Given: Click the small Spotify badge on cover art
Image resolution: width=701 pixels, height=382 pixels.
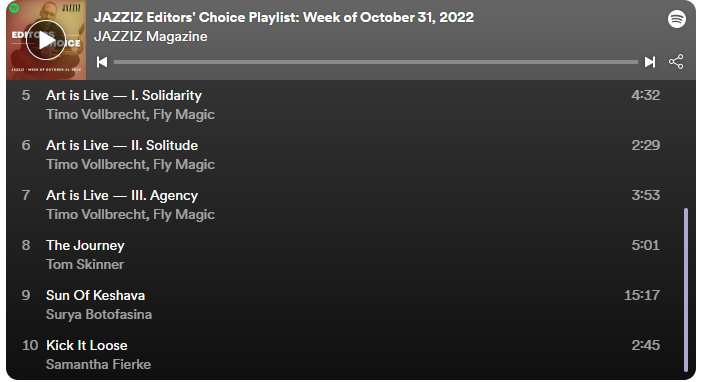Looking at the screenshot, I should [x=14, y=7].
